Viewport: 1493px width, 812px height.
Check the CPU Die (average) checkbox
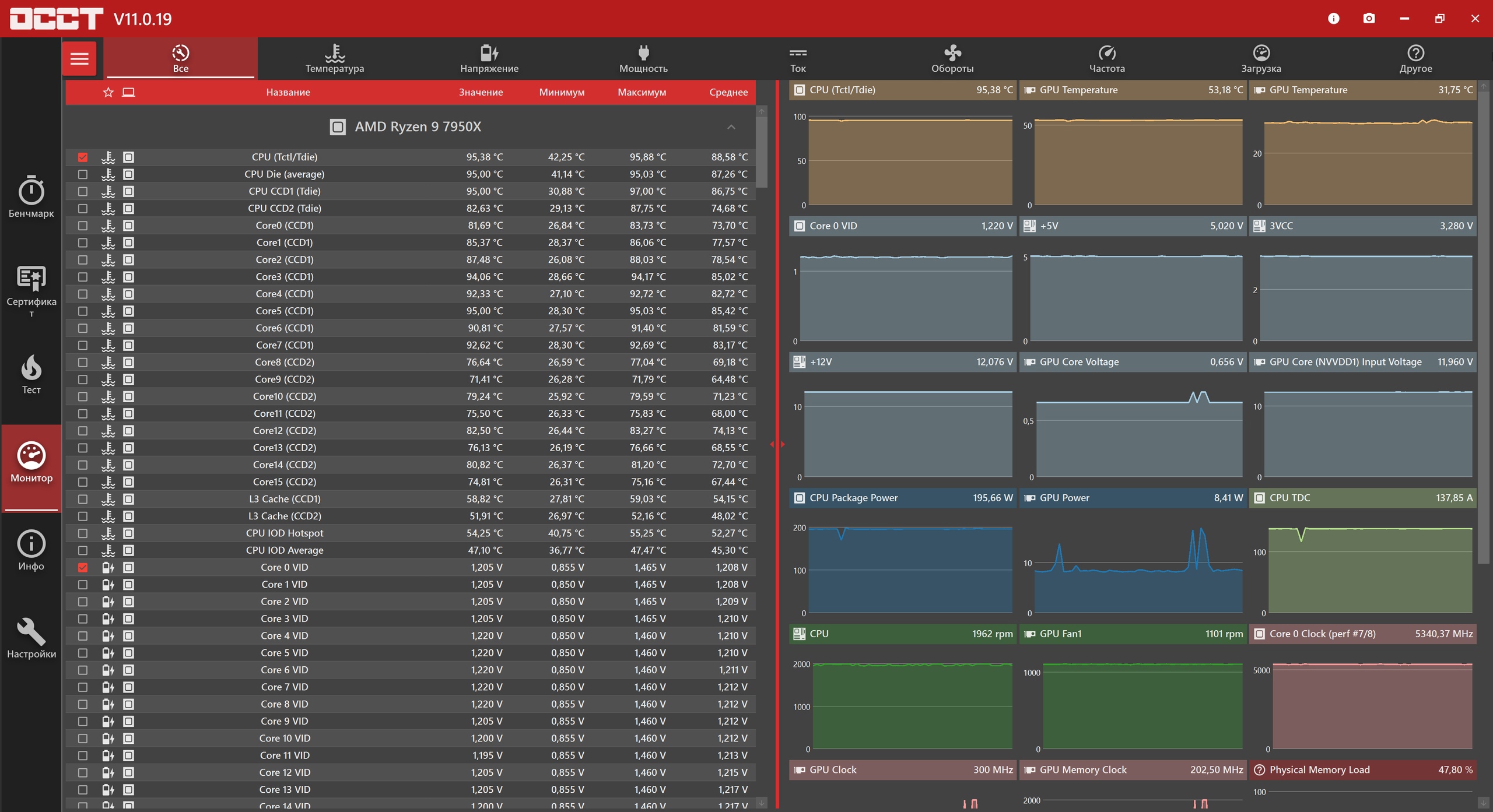click(x=82, y=174)
